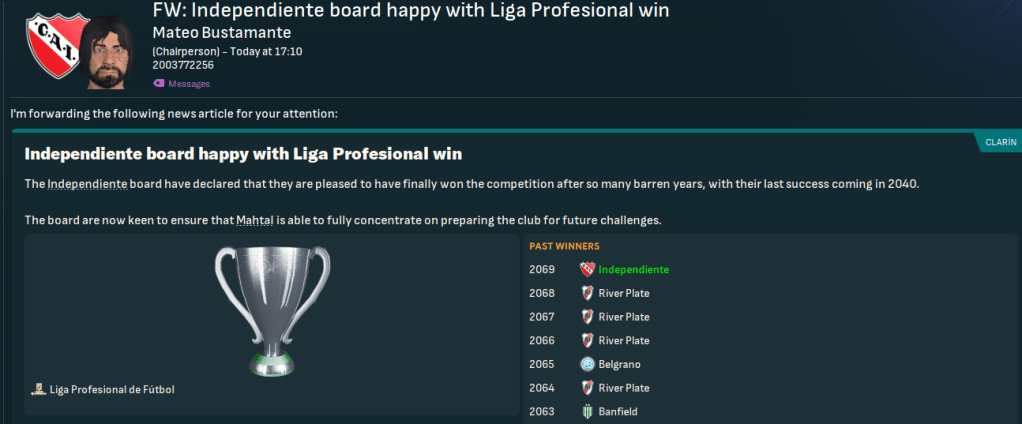Click the Belgrano badge for 2065

click(x=587, y=364)
